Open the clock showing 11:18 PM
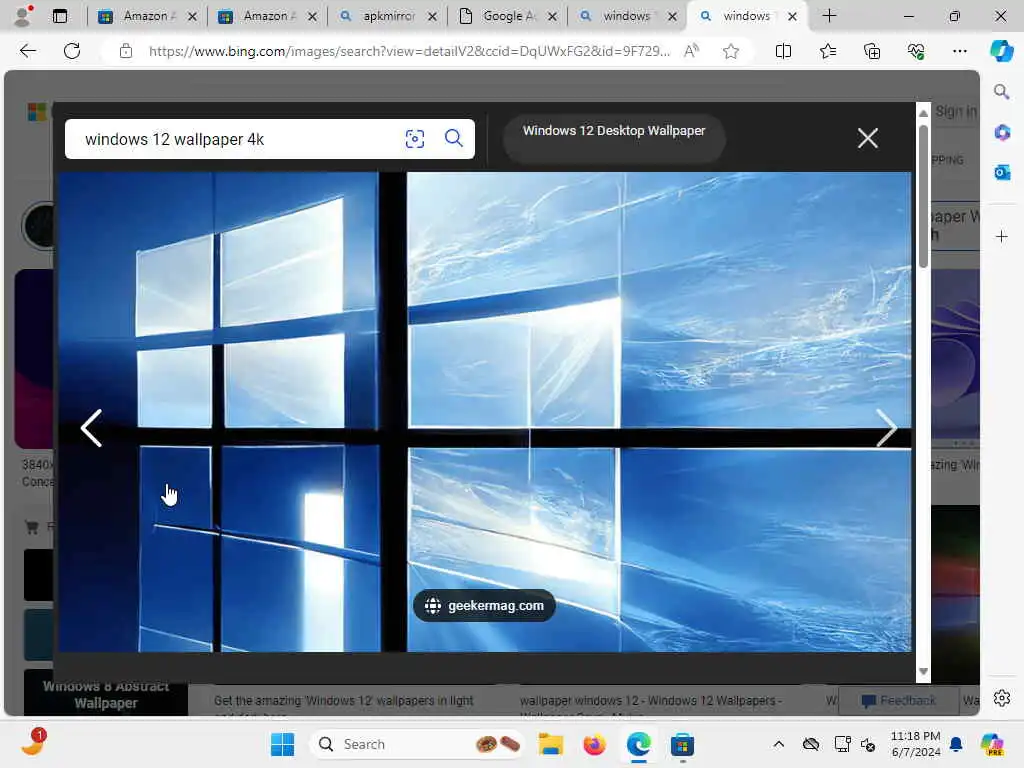This screenshot has width=1024, height=768. tap(915, 744)
